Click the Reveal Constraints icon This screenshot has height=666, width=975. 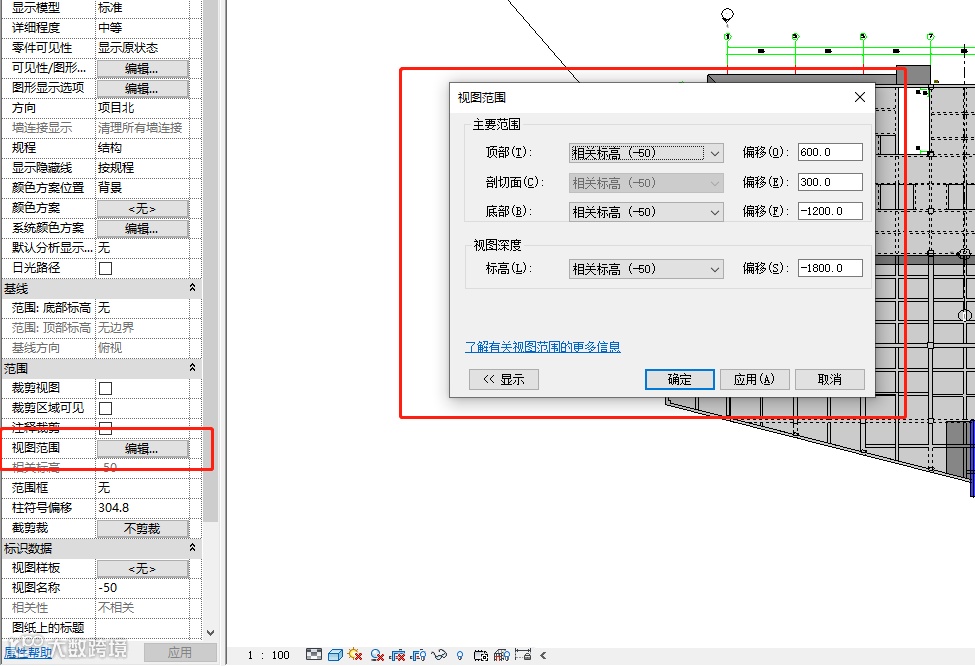point(523,655)
